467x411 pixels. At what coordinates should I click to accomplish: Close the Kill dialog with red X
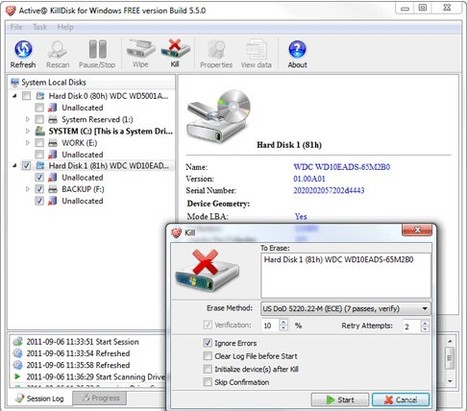click(417, 230)
